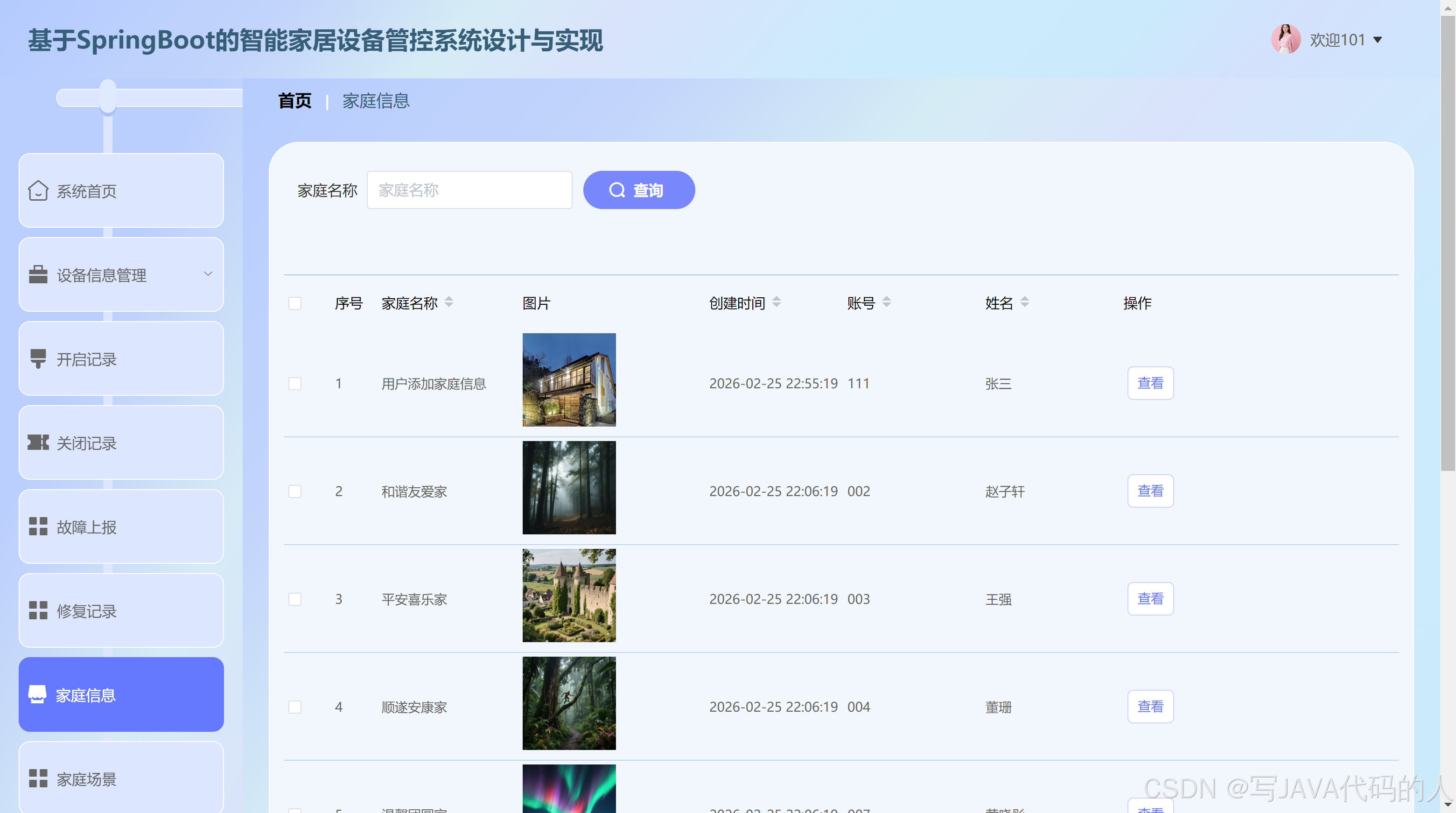Sort table by 账号 column arrows
Image resolution: width=1456 pixels, height=813 pixels.
(x=886, y=302)
